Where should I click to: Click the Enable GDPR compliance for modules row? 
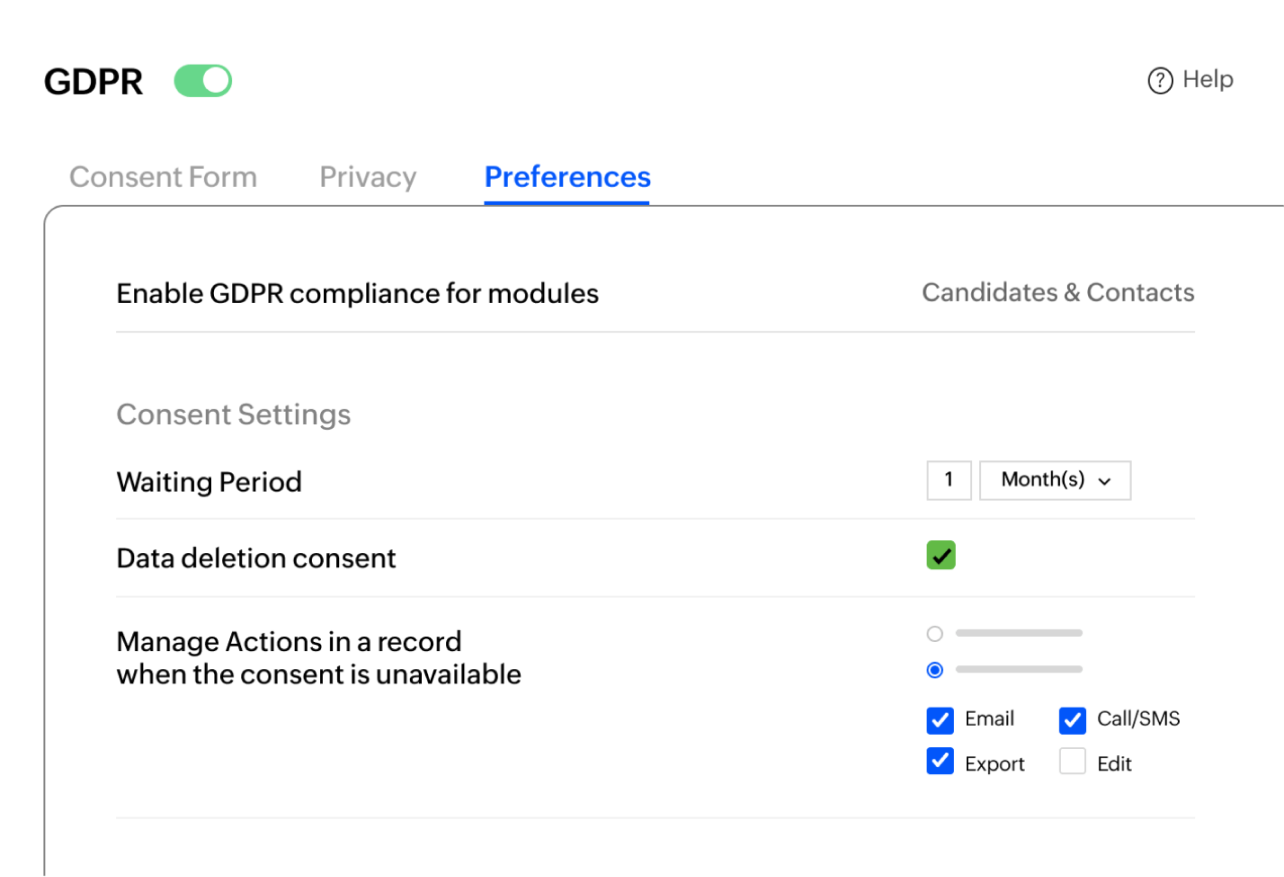(358, 294)
